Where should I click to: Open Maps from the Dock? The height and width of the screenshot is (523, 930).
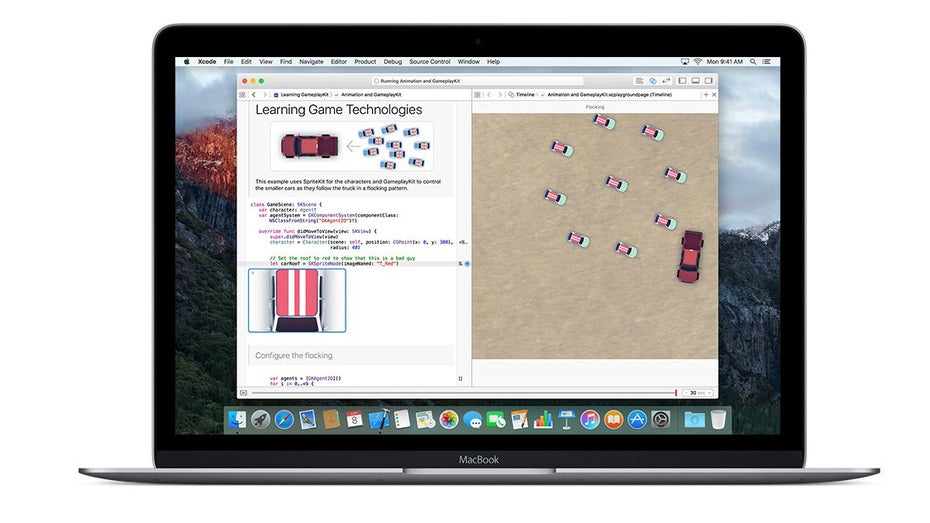(425, 420)
